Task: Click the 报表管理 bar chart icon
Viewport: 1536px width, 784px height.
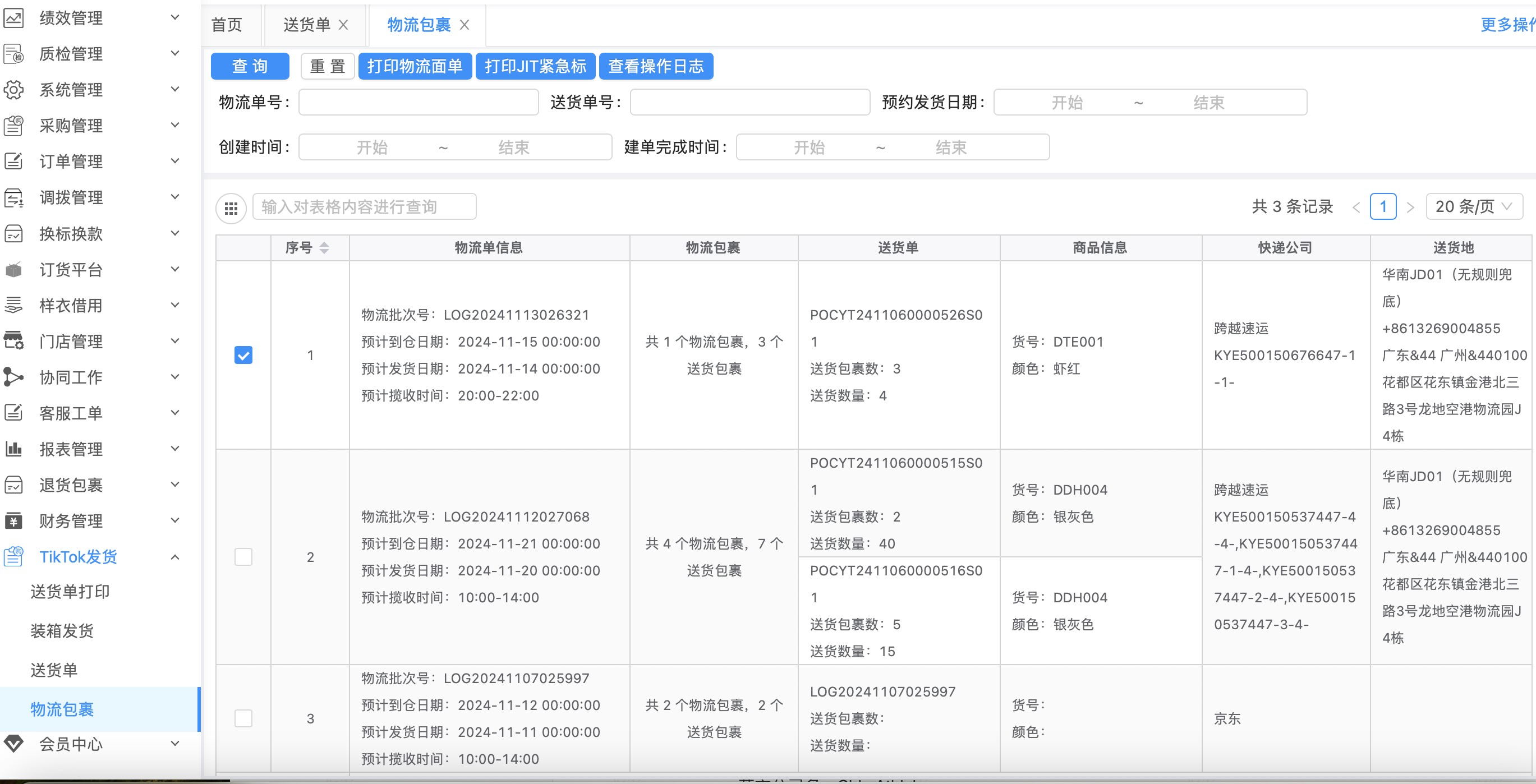Action: tap(13, 449)
